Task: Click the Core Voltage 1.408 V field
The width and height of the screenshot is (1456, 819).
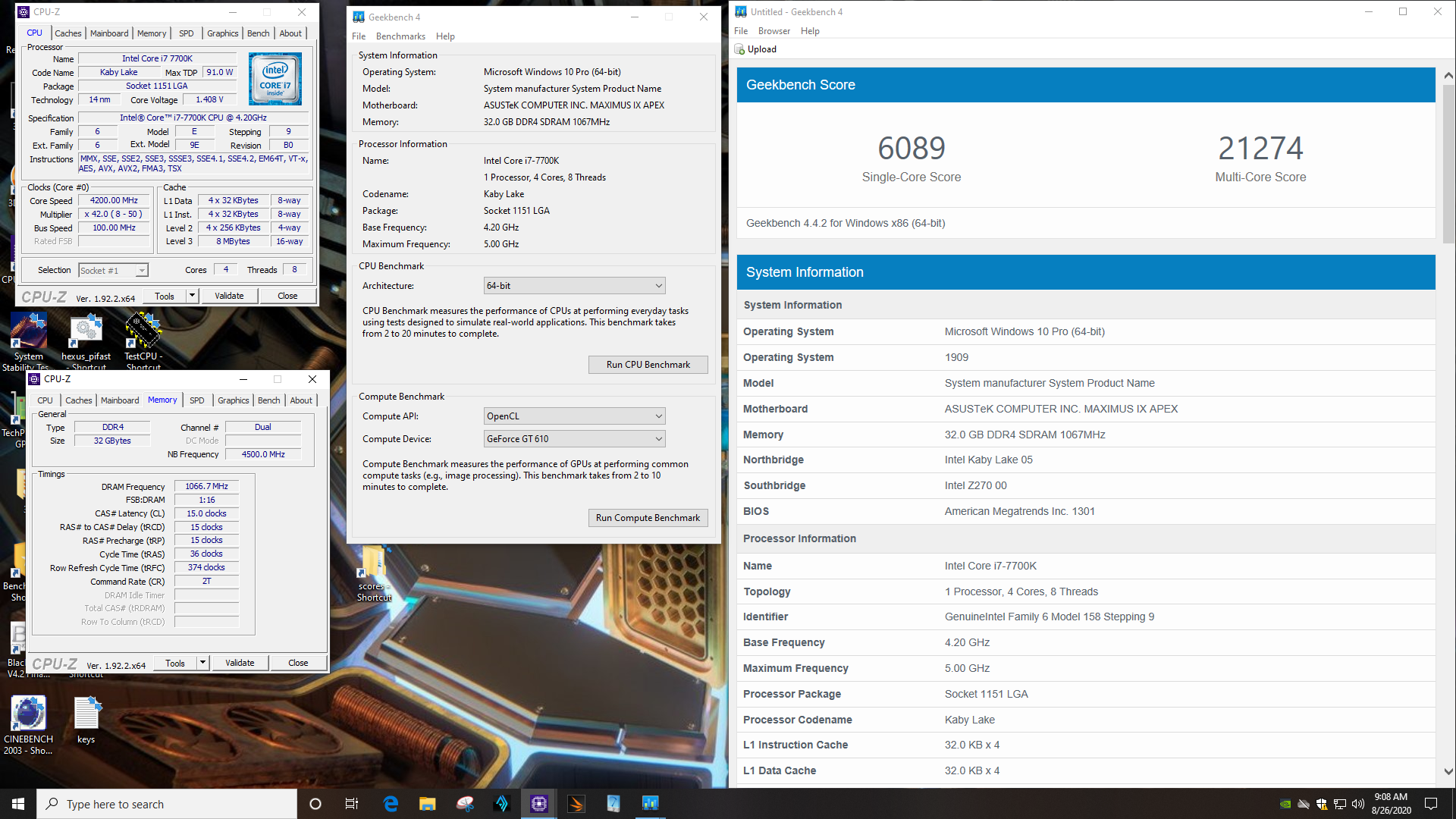Action: click(209, 99)
